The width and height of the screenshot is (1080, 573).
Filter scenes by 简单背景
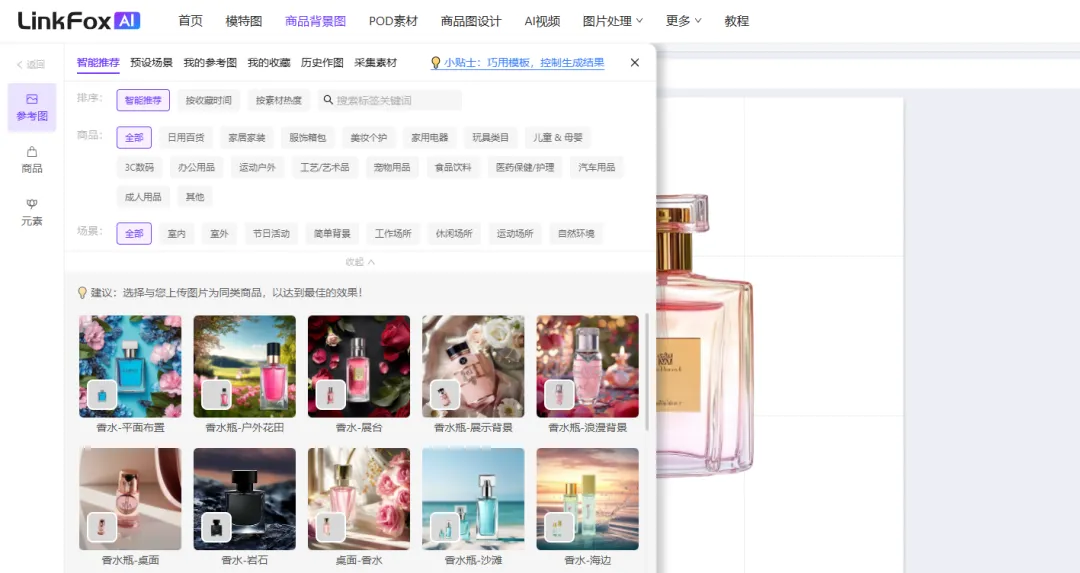coord(332,233)
